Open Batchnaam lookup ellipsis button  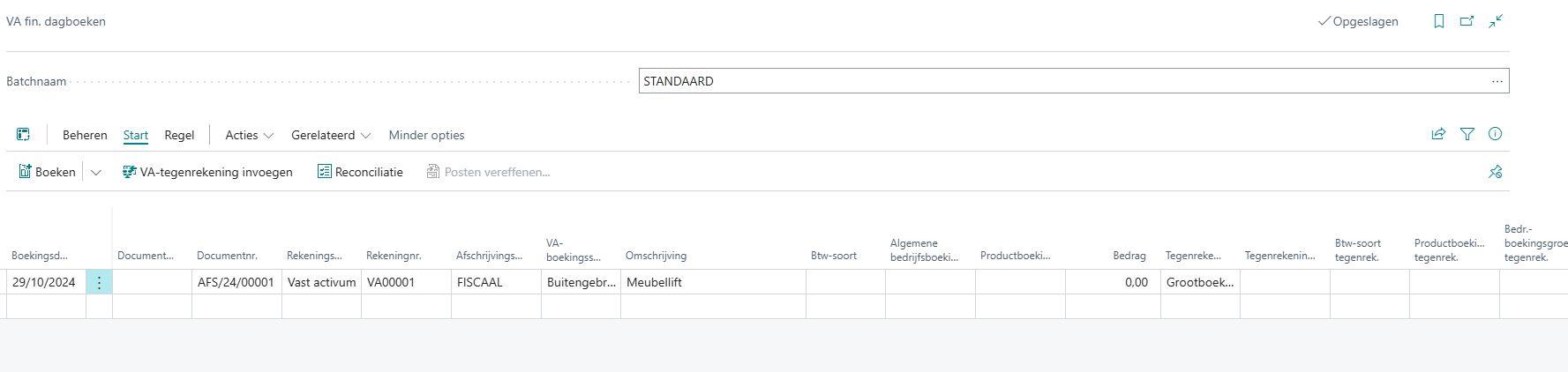(x=1497, y=81)
